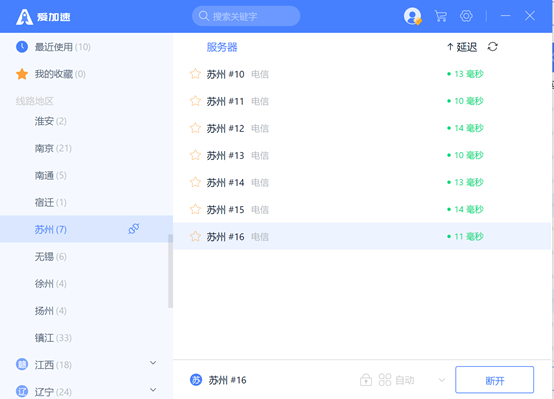Click 13 毫秒 latency of 苏州 #10
The image size is (554, 399).
[468, 74]
